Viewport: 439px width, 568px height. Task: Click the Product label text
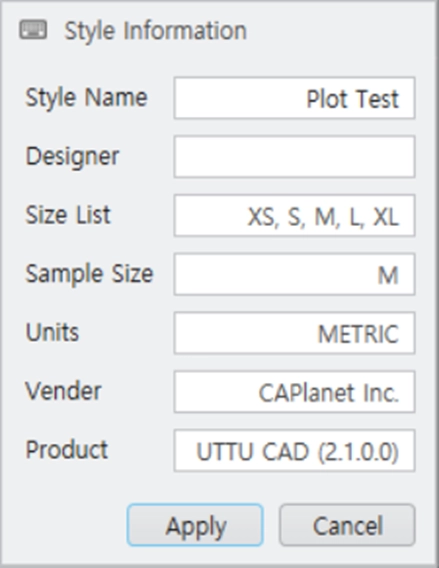67,450
